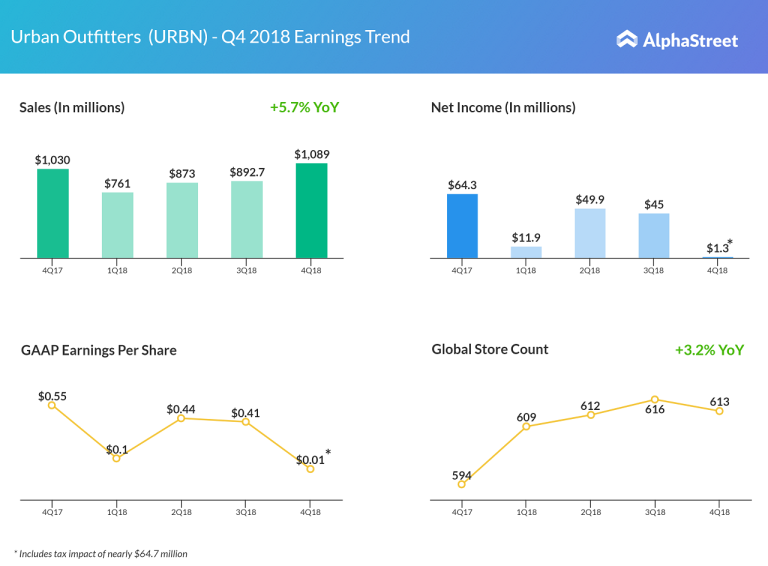
Task: Click the 613 store count data point
Action: 719,411
